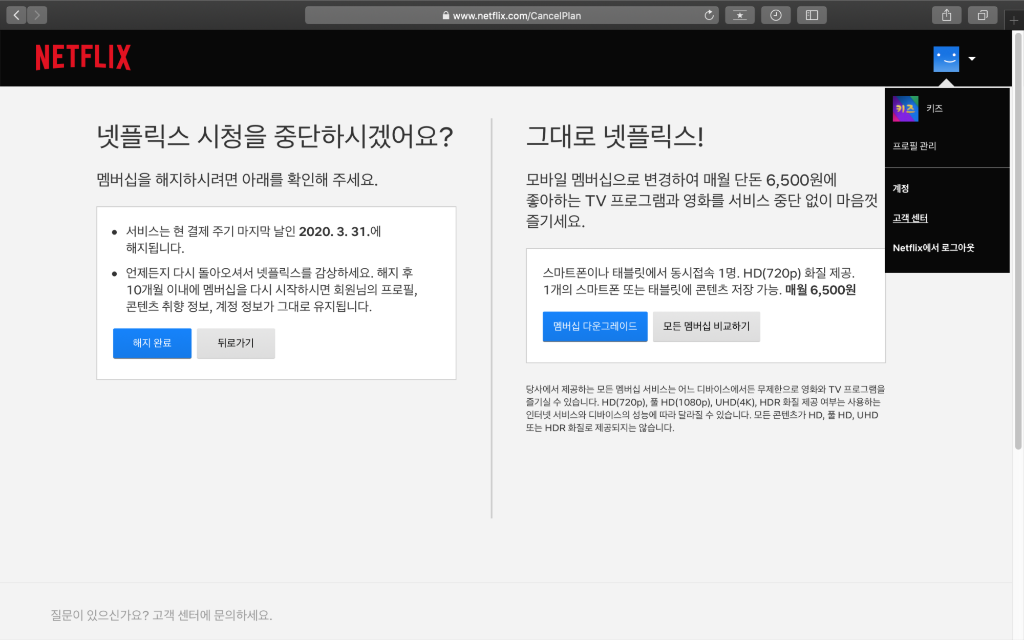Click the 멤버십 다운그레이드 button
1024x640 pixels.
tap(595, 326)
